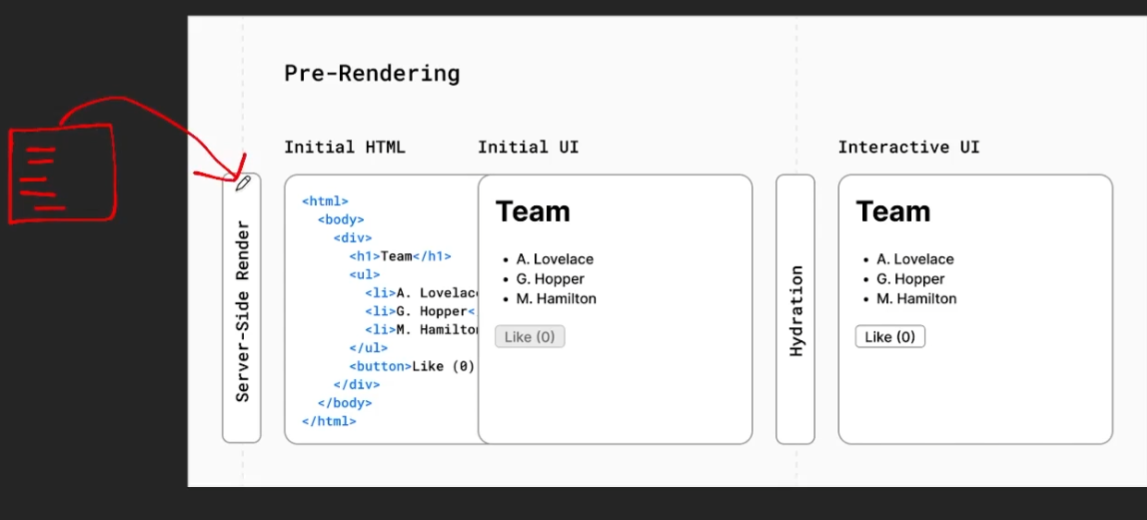Click the <button>Like (0) code line

(412, 366)
